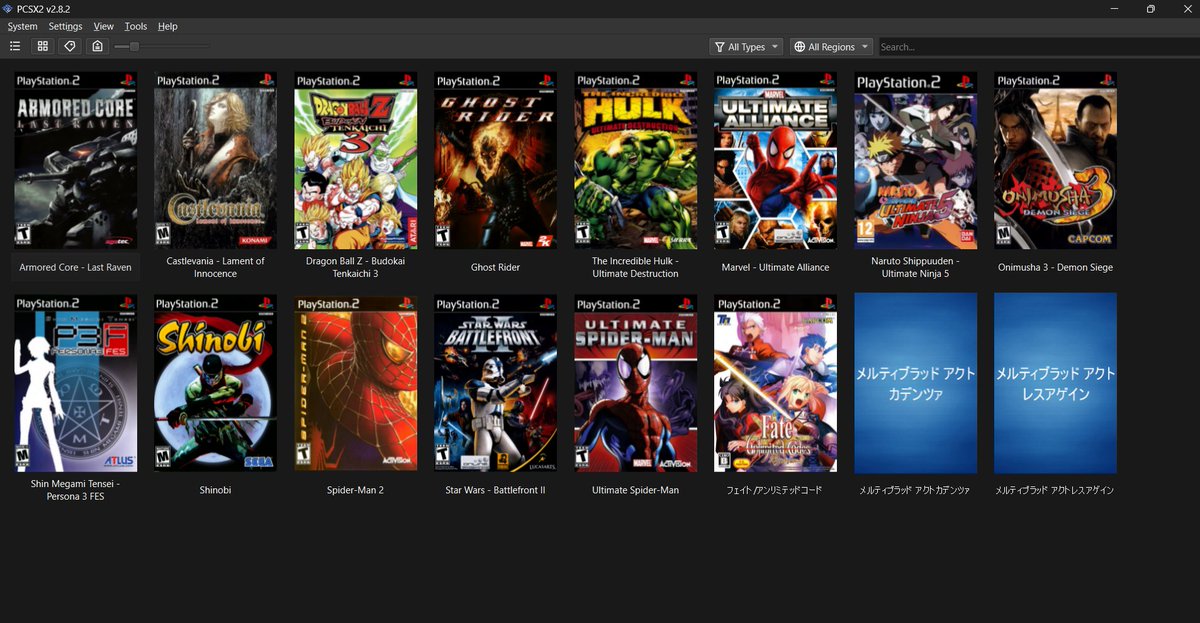Open the Help menu
The width and height of the screenshot is (1200, 623).
167,26
